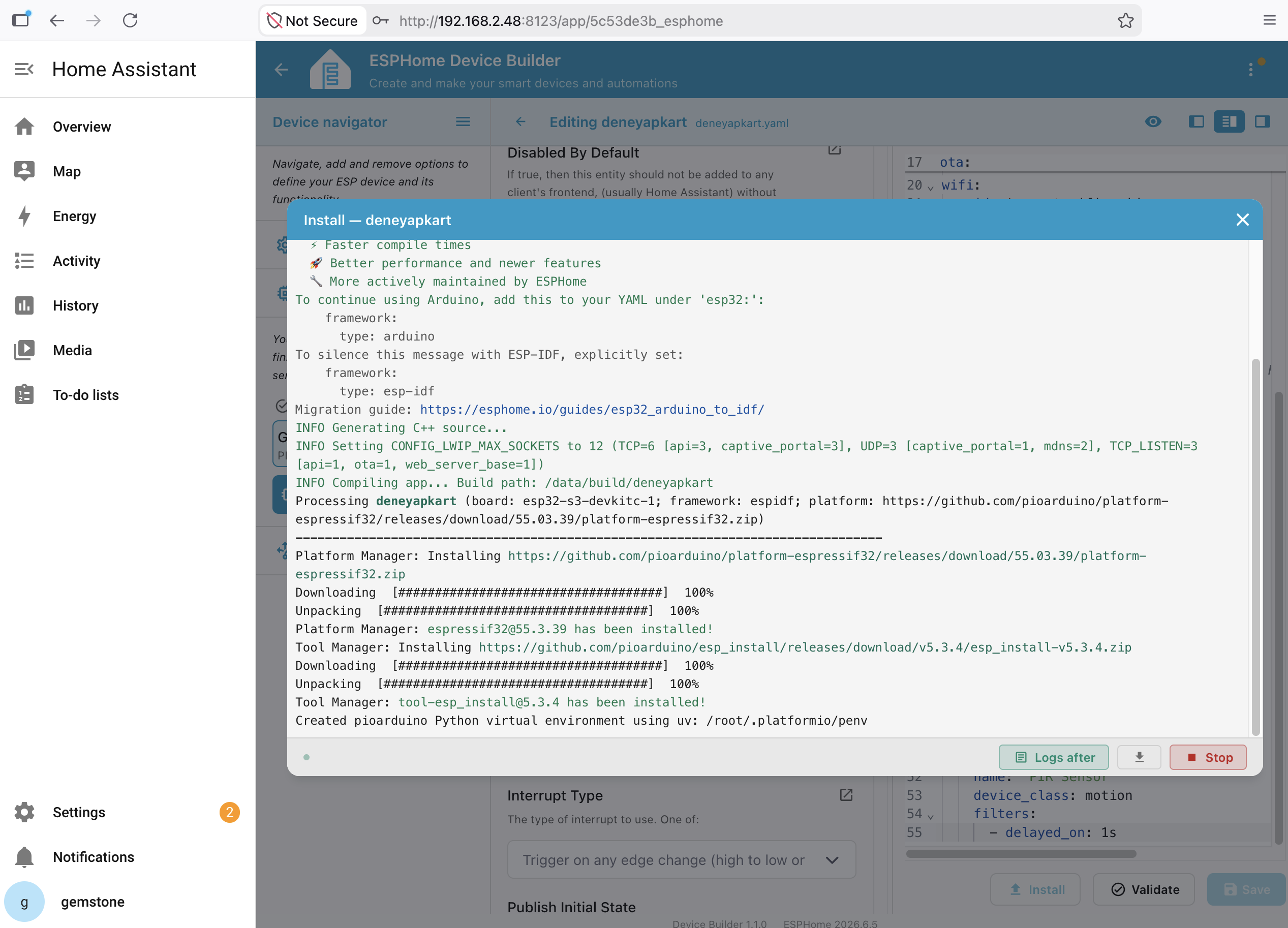Open the Overview page in sidebar
1288x928 pixels.
pyautogui.click(x=128, y=127)
